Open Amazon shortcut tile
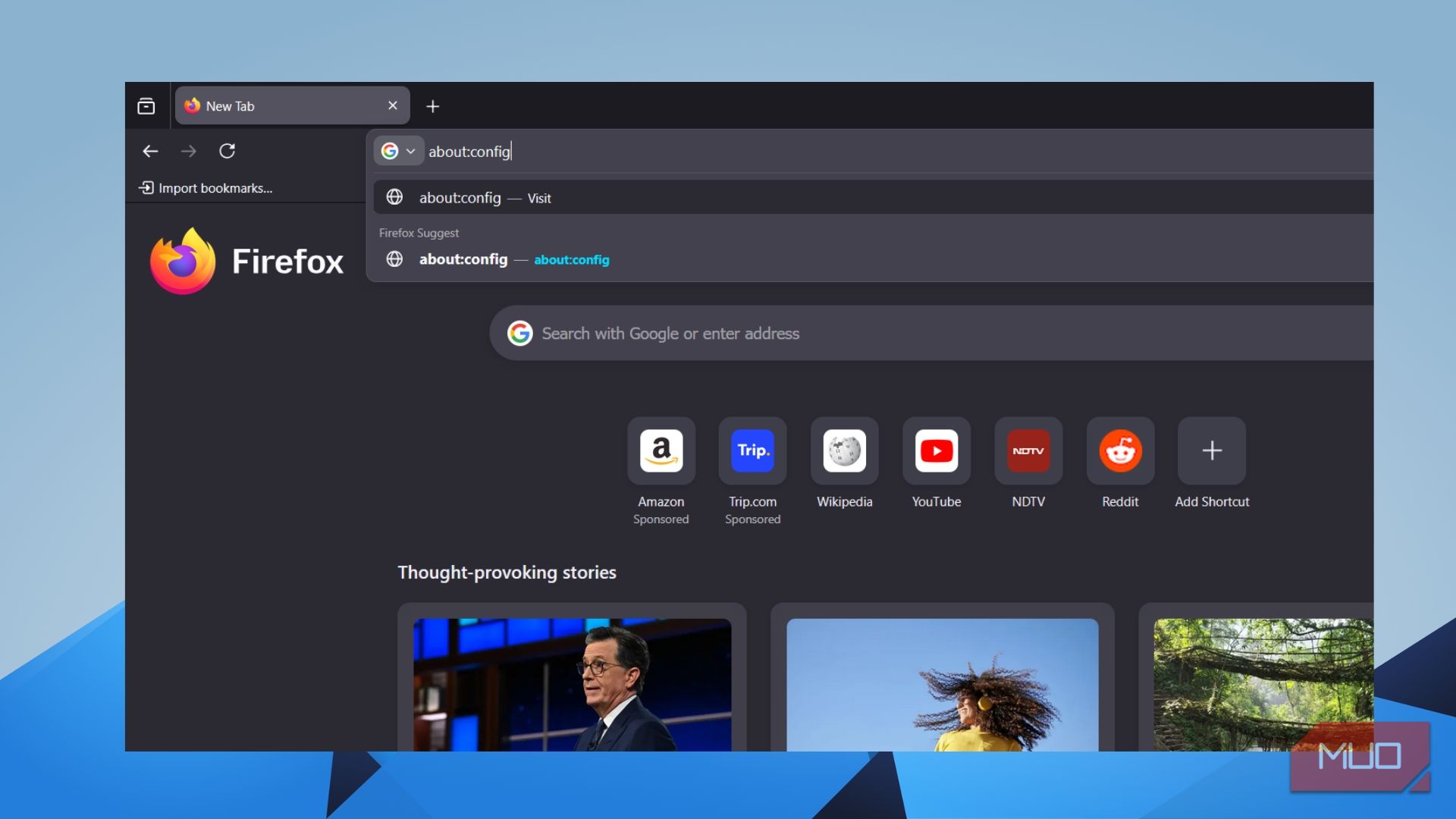 click(661, 450)
